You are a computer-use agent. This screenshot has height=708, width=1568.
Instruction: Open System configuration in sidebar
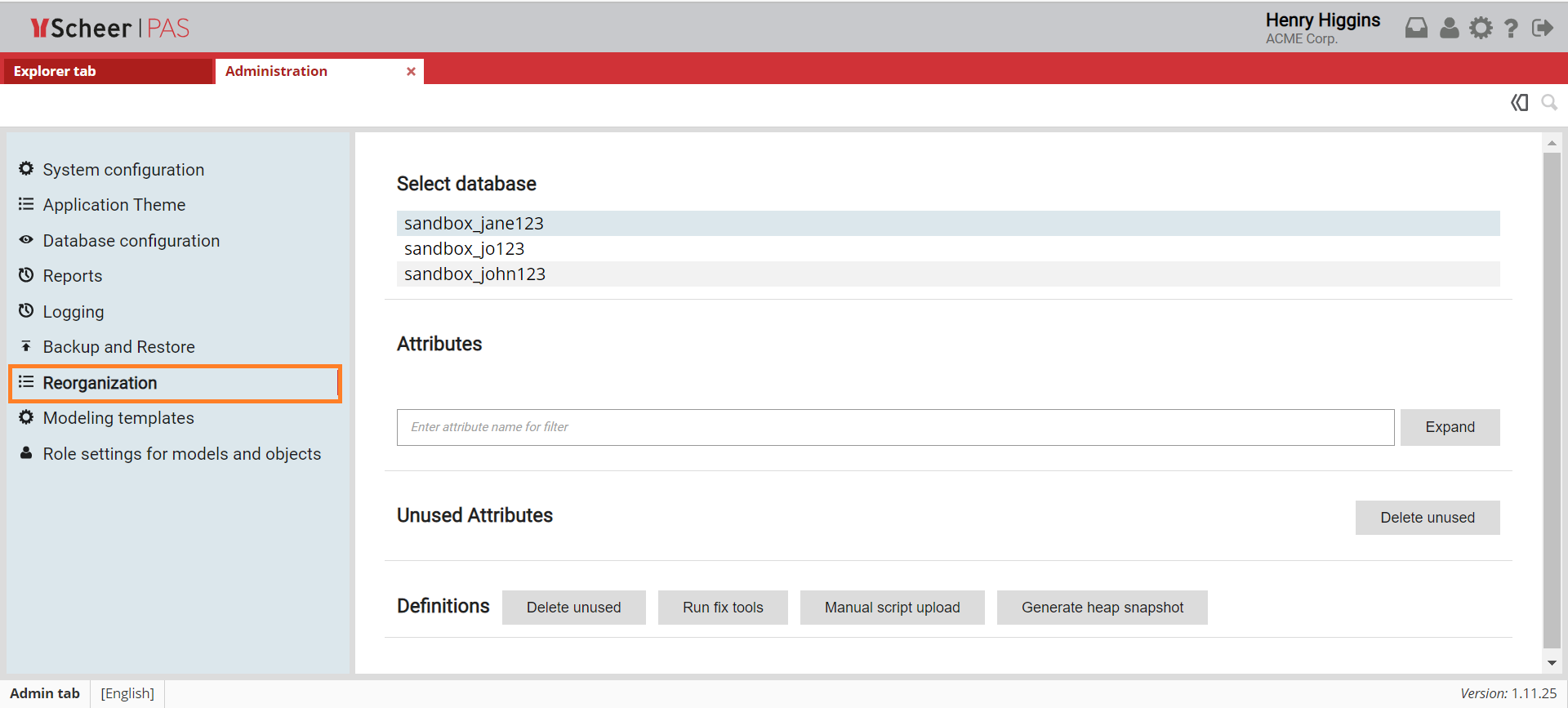pyautogui.click(x=123, y=170)
